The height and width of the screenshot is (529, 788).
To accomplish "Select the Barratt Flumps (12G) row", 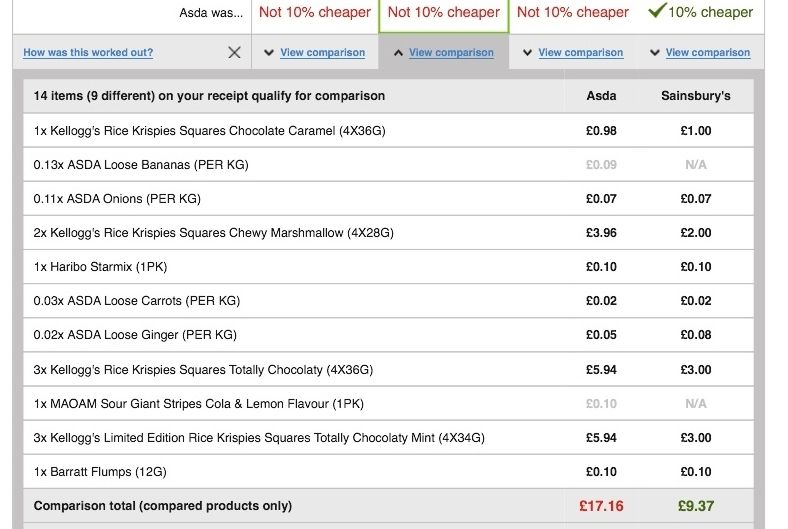I will [x=100, y=472].
